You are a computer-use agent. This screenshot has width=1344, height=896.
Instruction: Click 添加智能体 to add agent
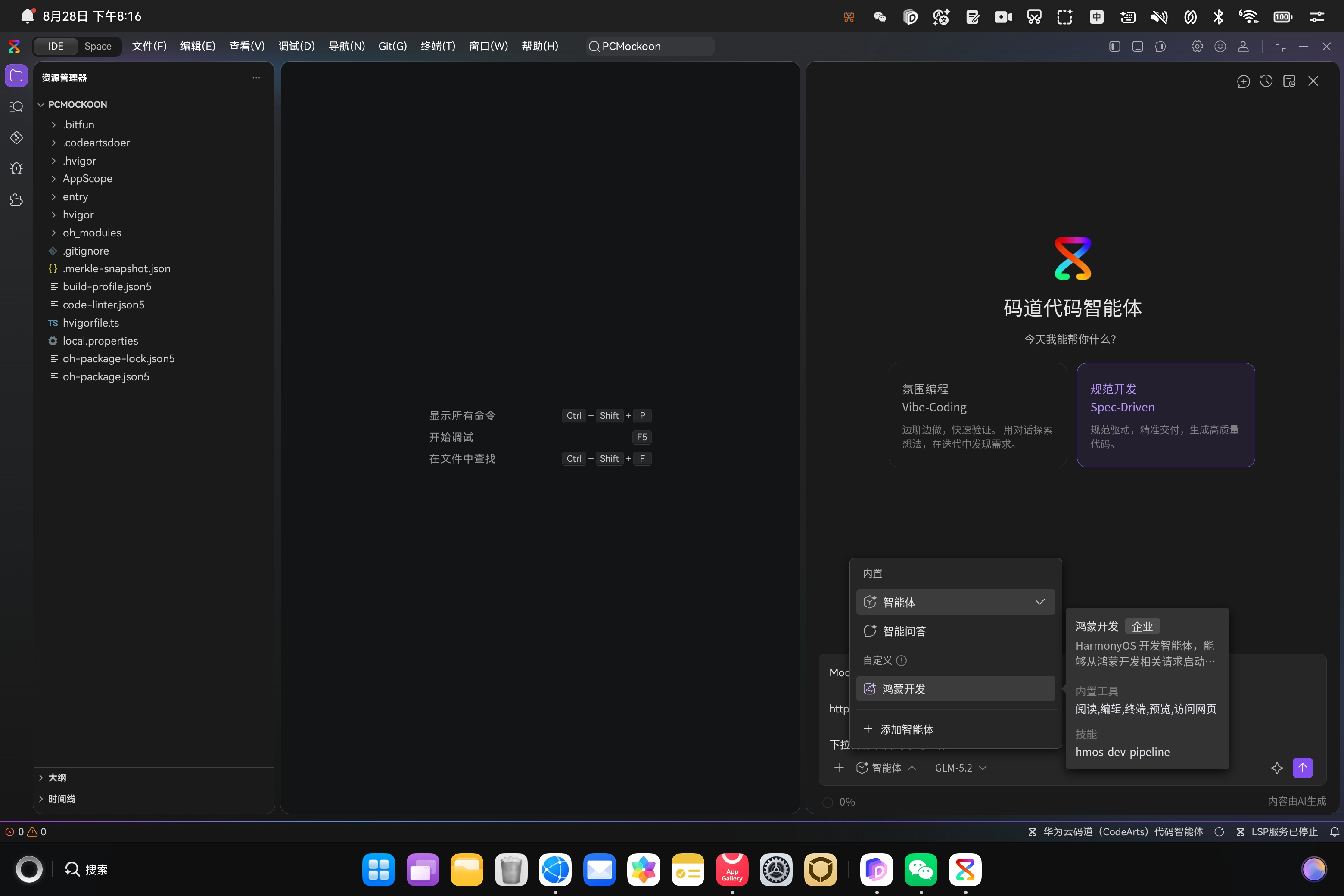pyautogui.click(x=955, y=729)
